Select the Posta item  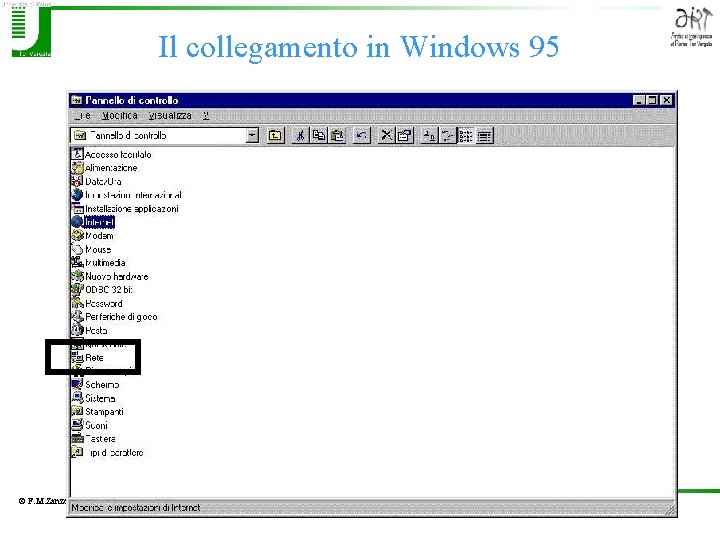point(90,330)
